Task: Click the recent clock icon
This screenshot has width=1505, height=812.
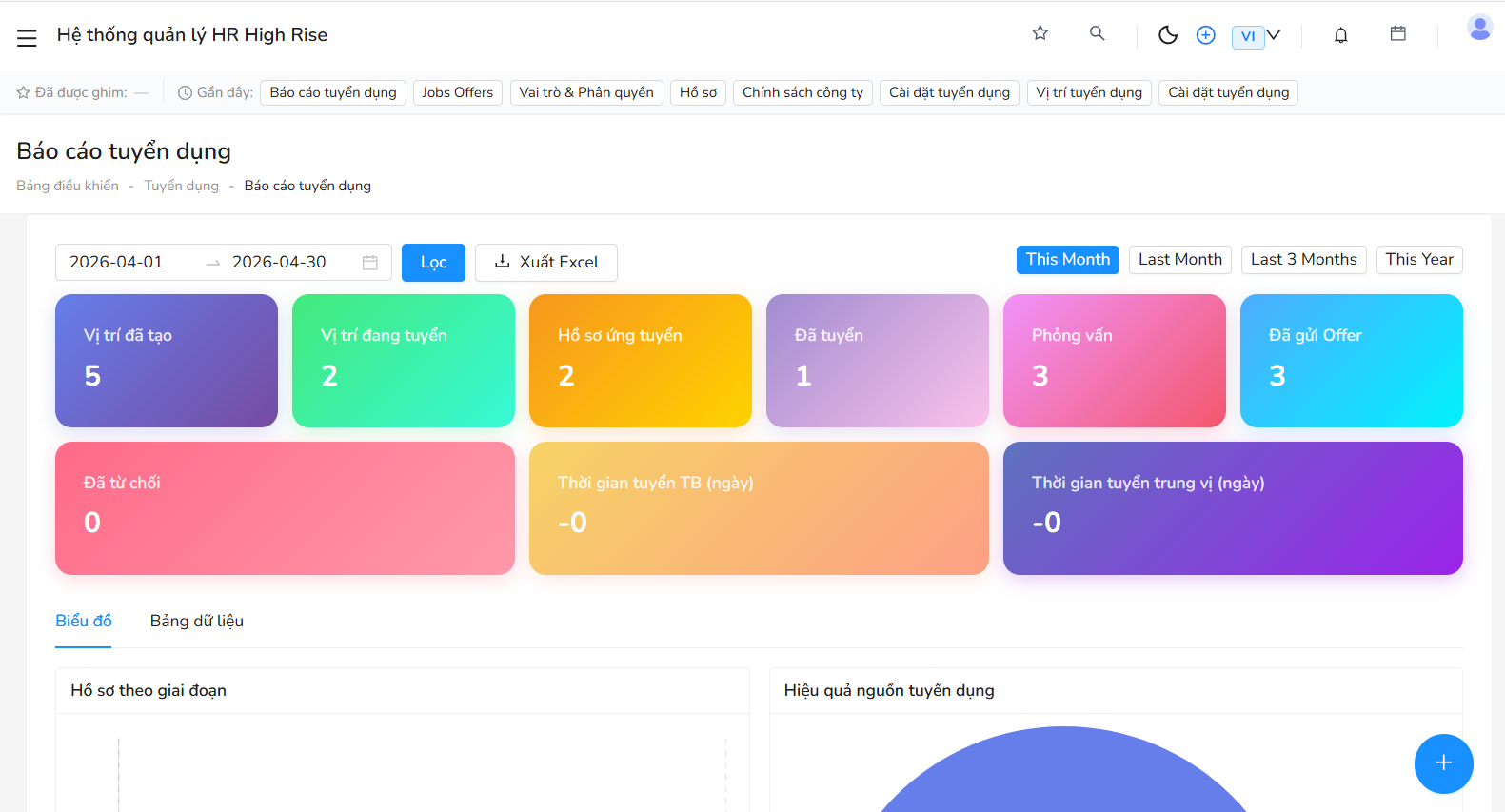Action: point(186,92)
